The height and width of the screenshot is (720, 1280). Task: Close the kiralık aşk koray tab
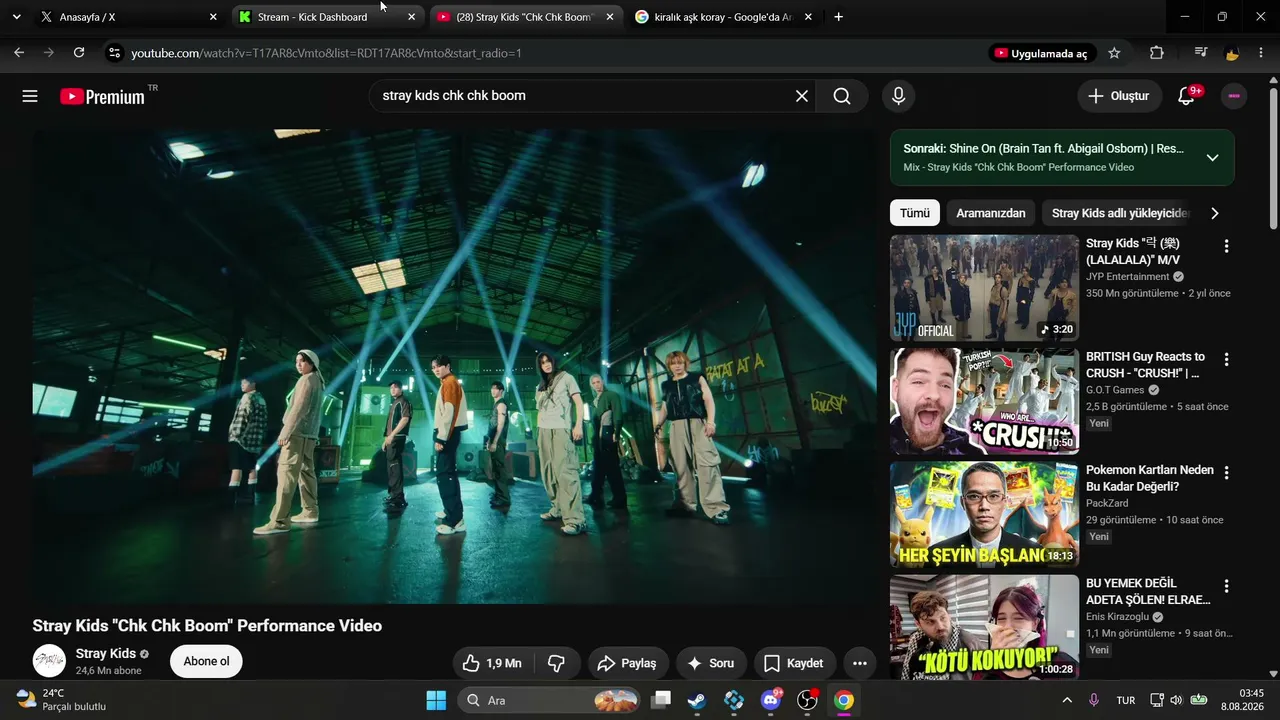(x=808, y=17)
